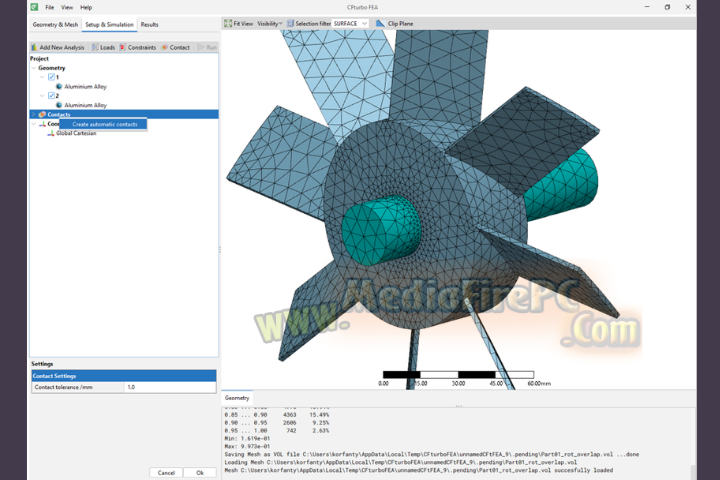
Task: Click the Ok button
Action: pos(200,473)
